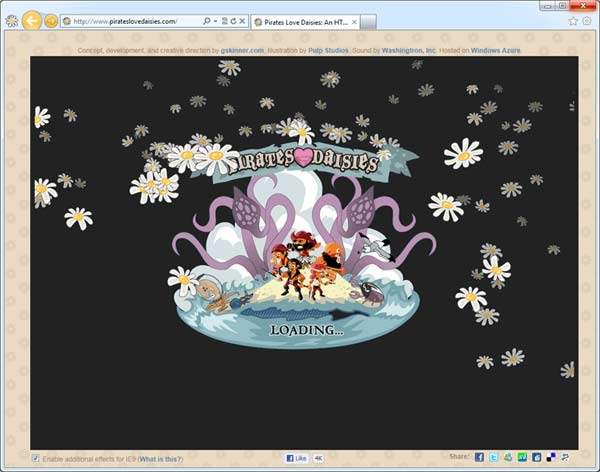Minimize the browser window
This screenshot has width=600, height=472.
tap(548, 6)
